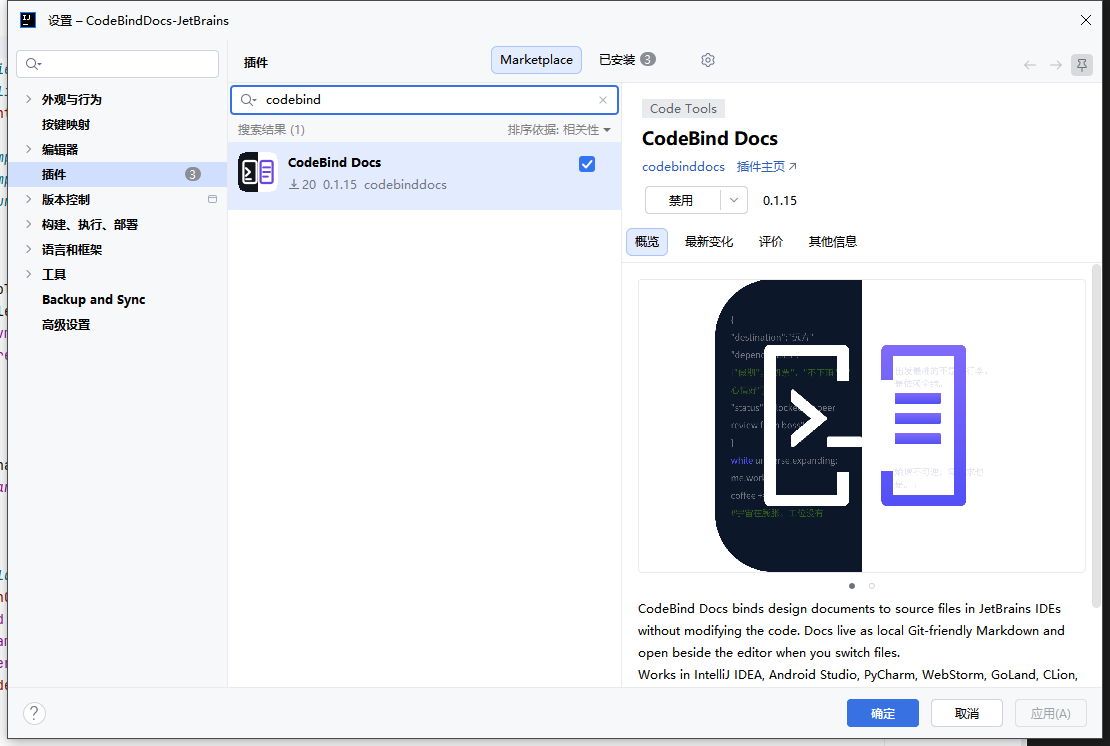1110x746 pixels.
Task: Click the CodeBind Docs plugin logo in list
Action: [258, 172]
